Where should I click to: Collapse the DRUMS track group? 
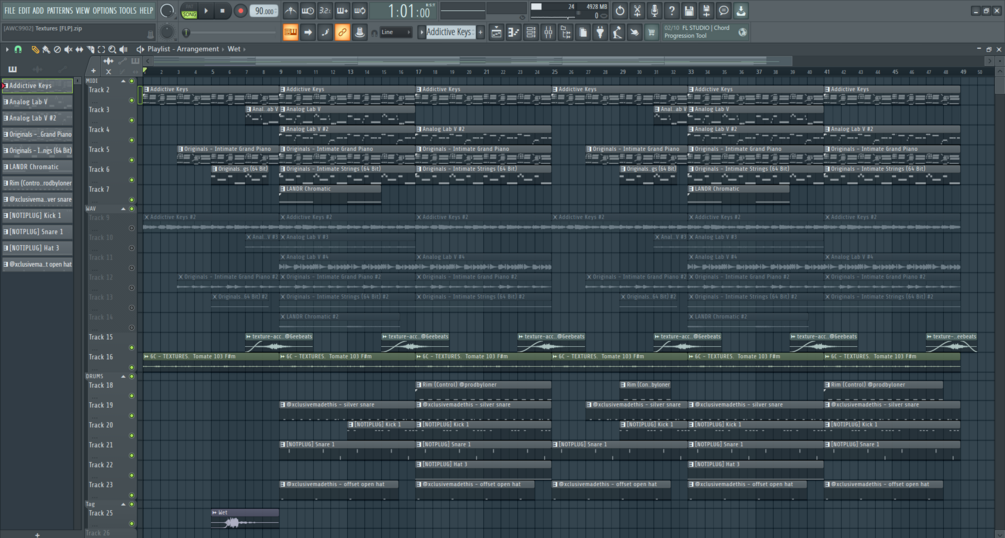124,376
